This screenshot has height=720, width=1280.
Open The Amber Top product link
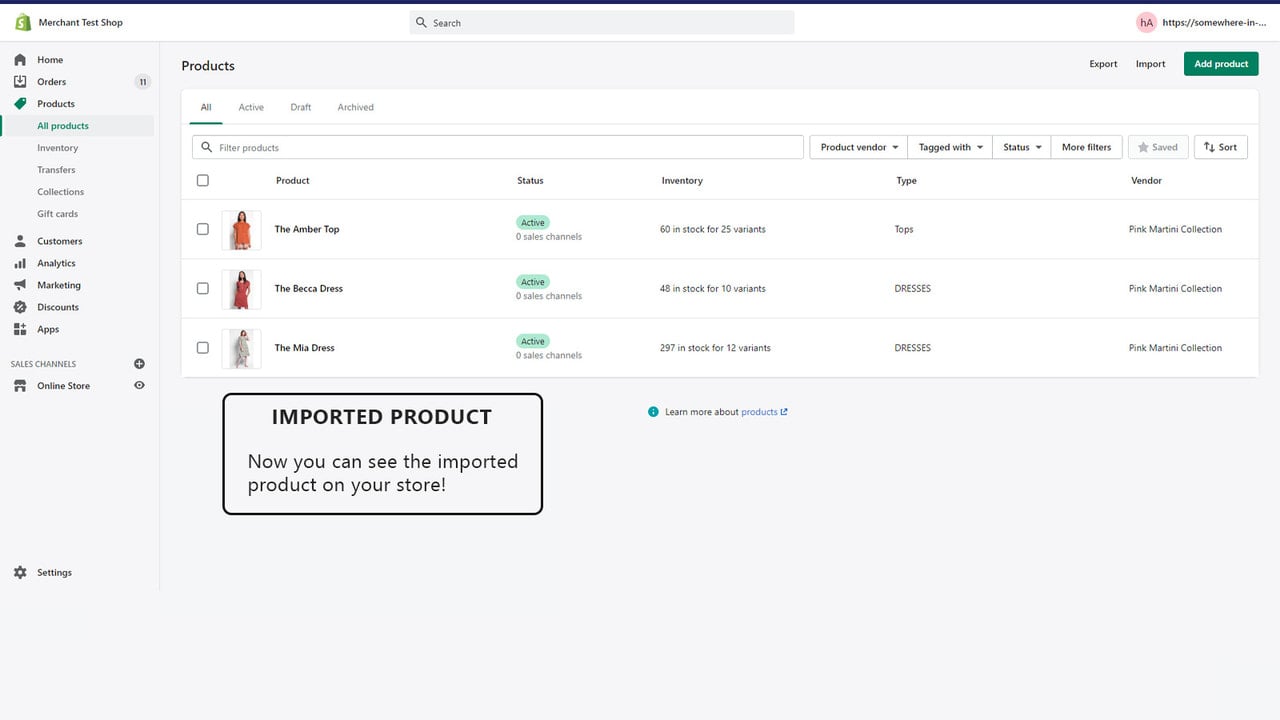(x=307, y=229)
